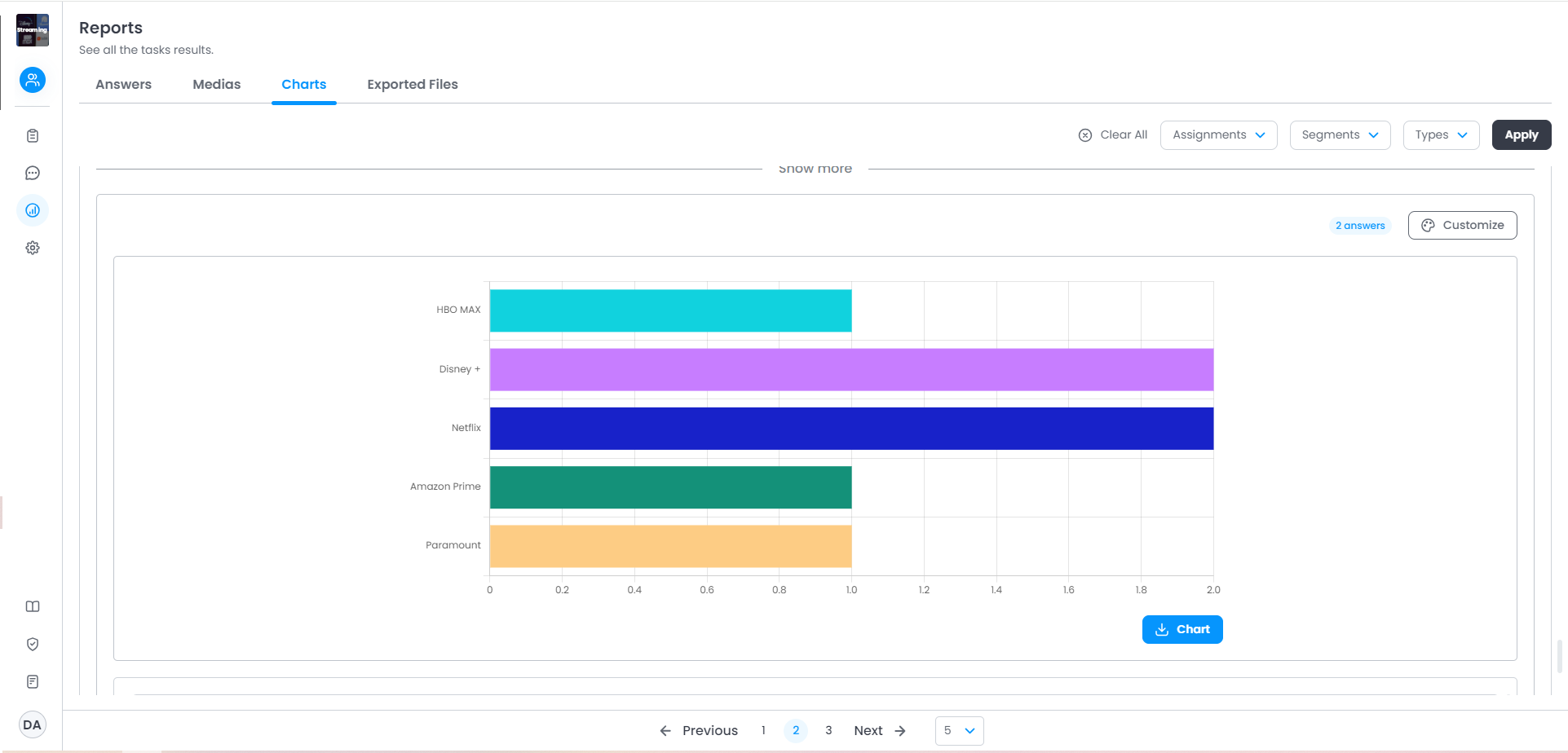Go to Previous page
The height and width of the screenshot is (753, 1568).
(699, 730)
